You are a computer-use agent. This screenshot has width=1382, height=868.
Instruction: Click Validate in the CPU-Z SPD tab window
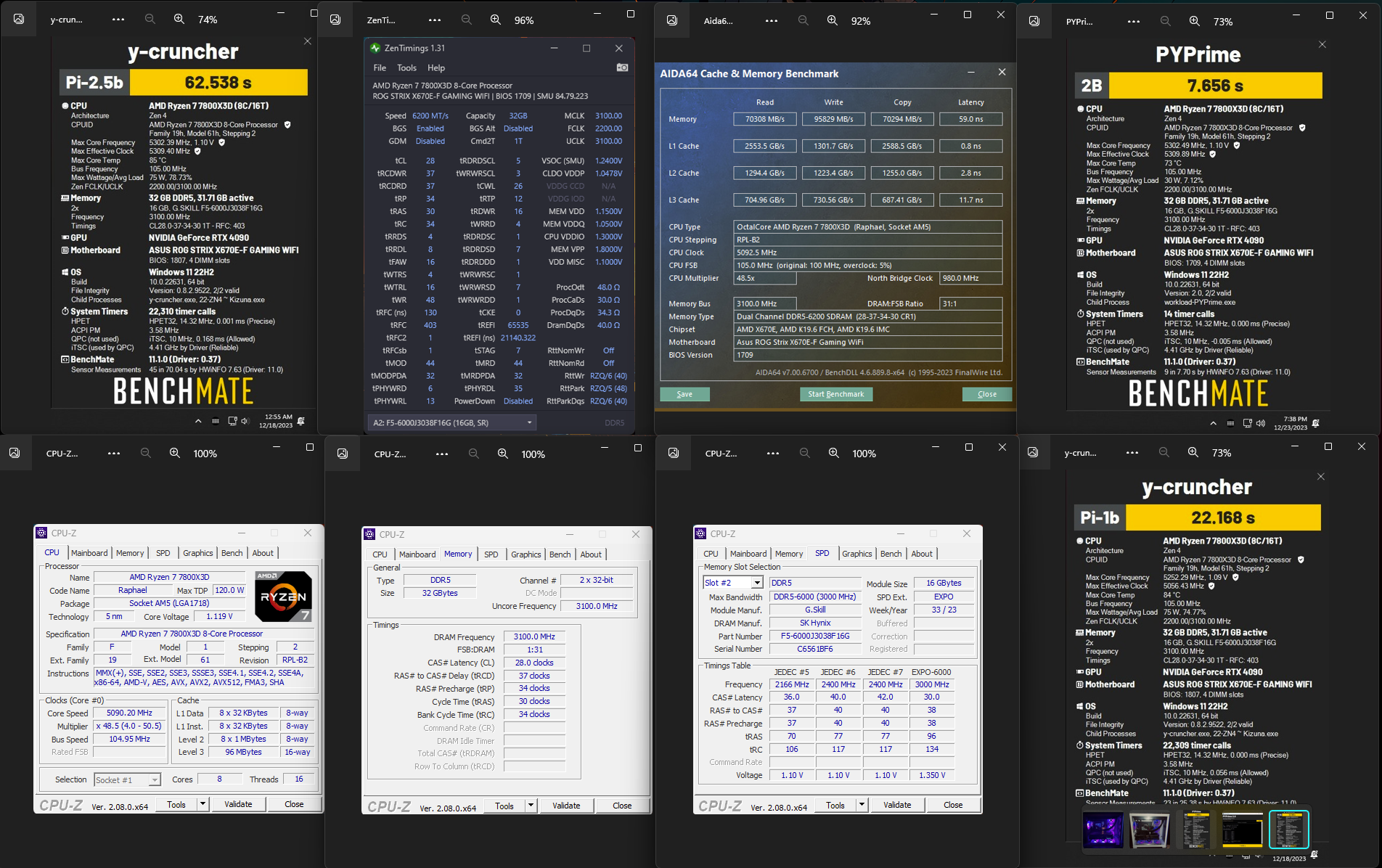[x=897, y=805]
